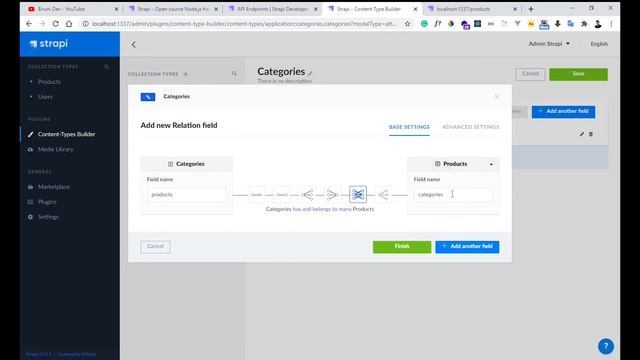Open Plugins in sidebar
Image resolution: width=640 pixels, height=360 pixels.
pyautogui.click(x=47, y=202)
